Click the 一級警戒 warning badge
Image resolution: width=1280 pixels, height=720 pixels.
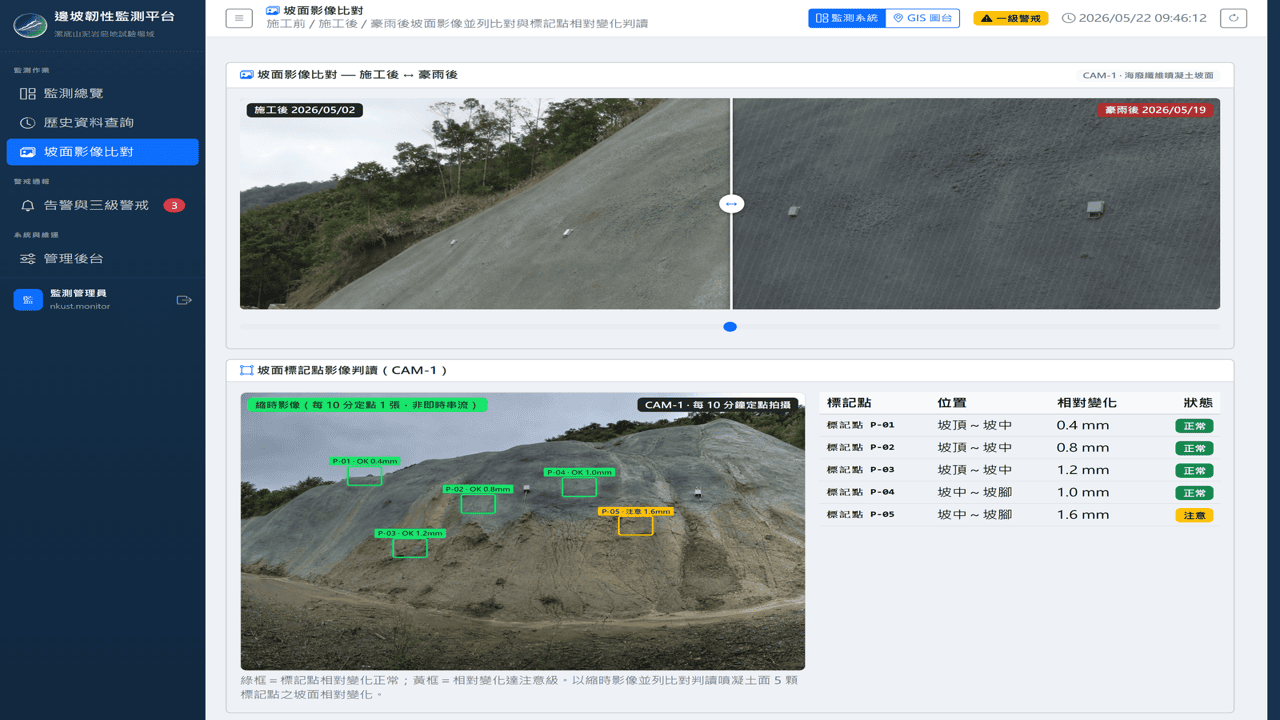pyautogui.click(x=1011, y=18)
